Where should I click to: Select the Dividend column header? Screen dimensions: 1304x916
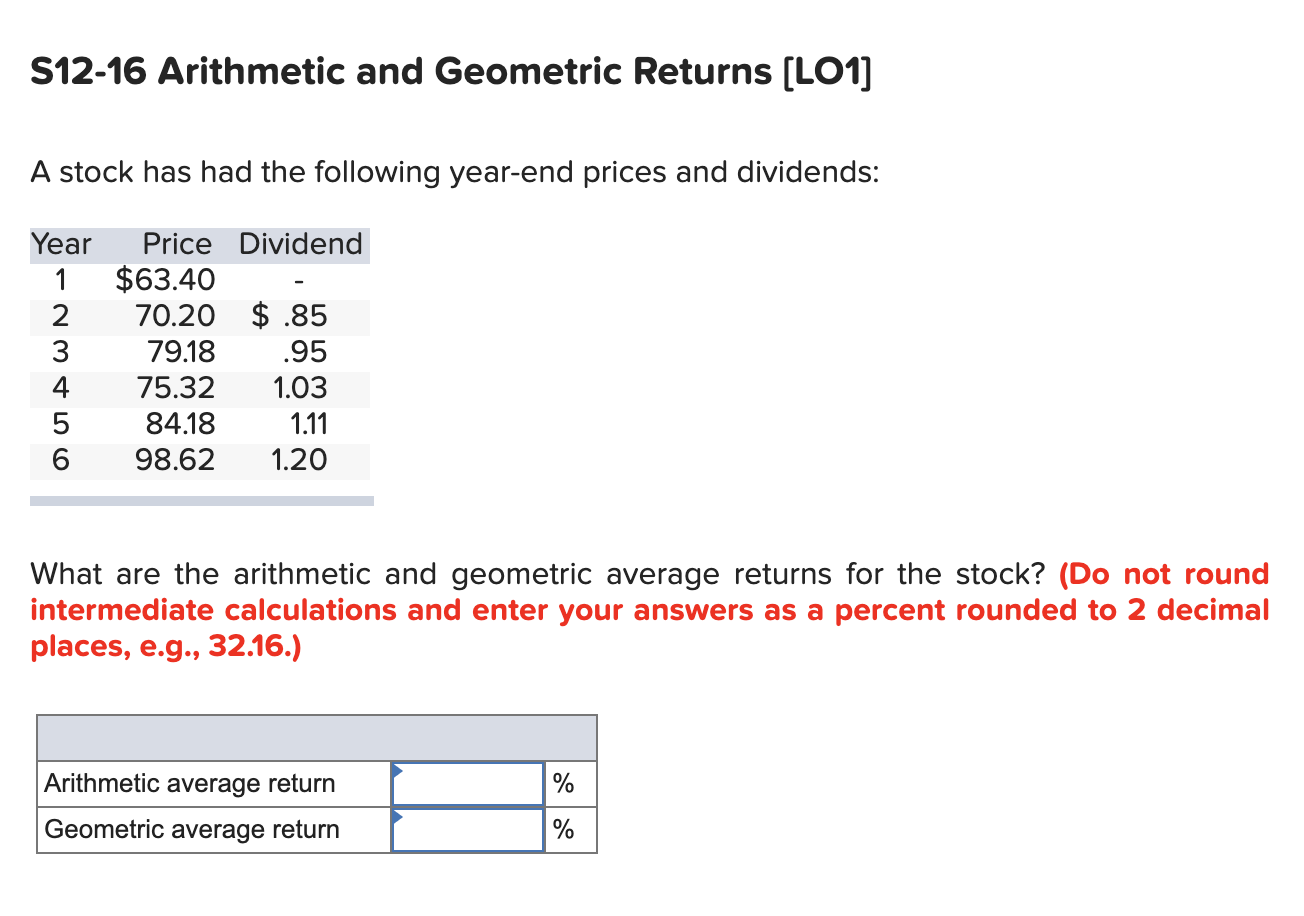click(x=300, y=244)
